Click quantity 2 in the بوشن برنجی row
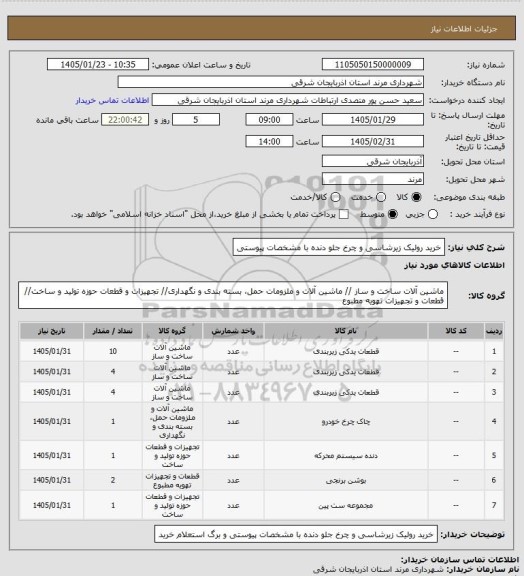 pyautogui.click(x=113, y=480)
